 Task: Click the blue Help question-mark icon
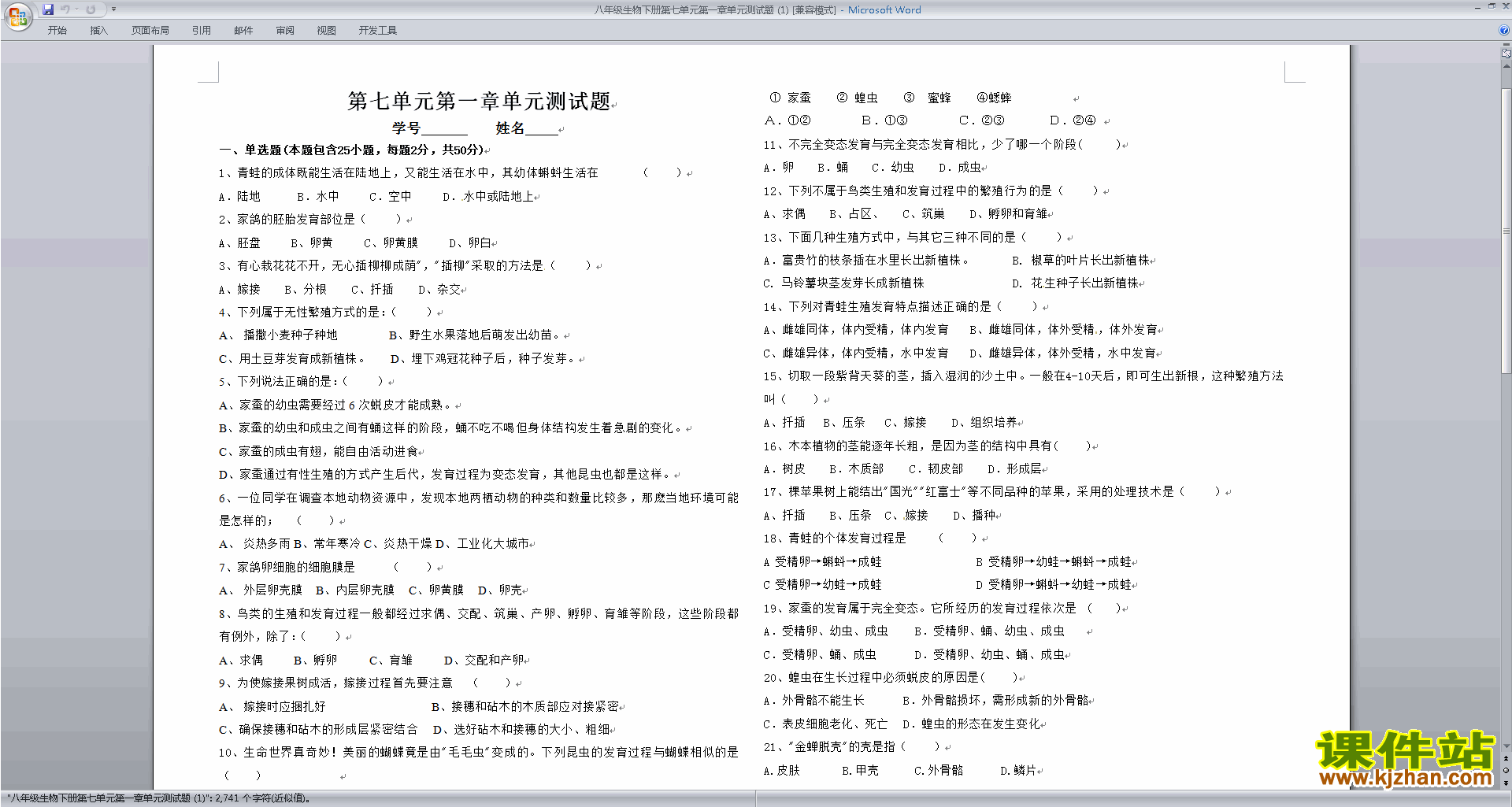click(1504, 31)
